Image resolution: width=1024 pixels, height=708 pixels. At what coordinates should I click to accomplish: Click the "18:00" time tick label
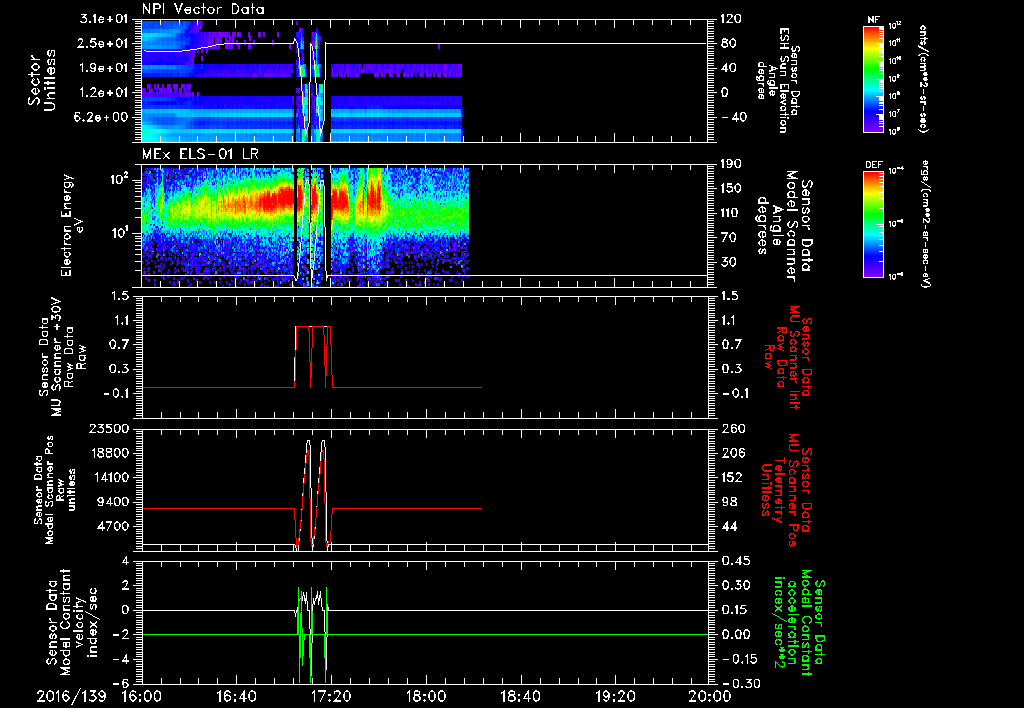tap(426, 696)
